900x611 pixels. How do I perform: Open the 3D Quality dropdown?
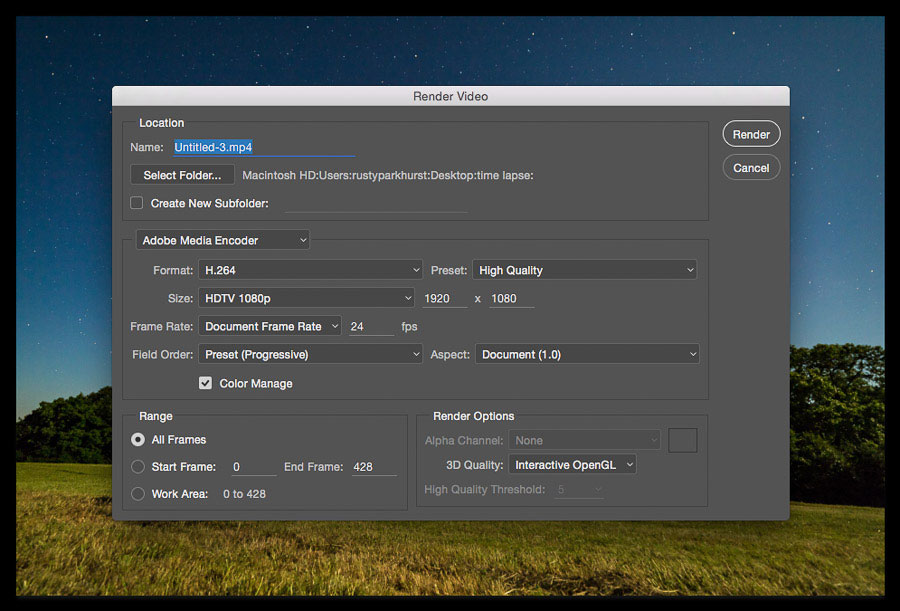point(572,465)
